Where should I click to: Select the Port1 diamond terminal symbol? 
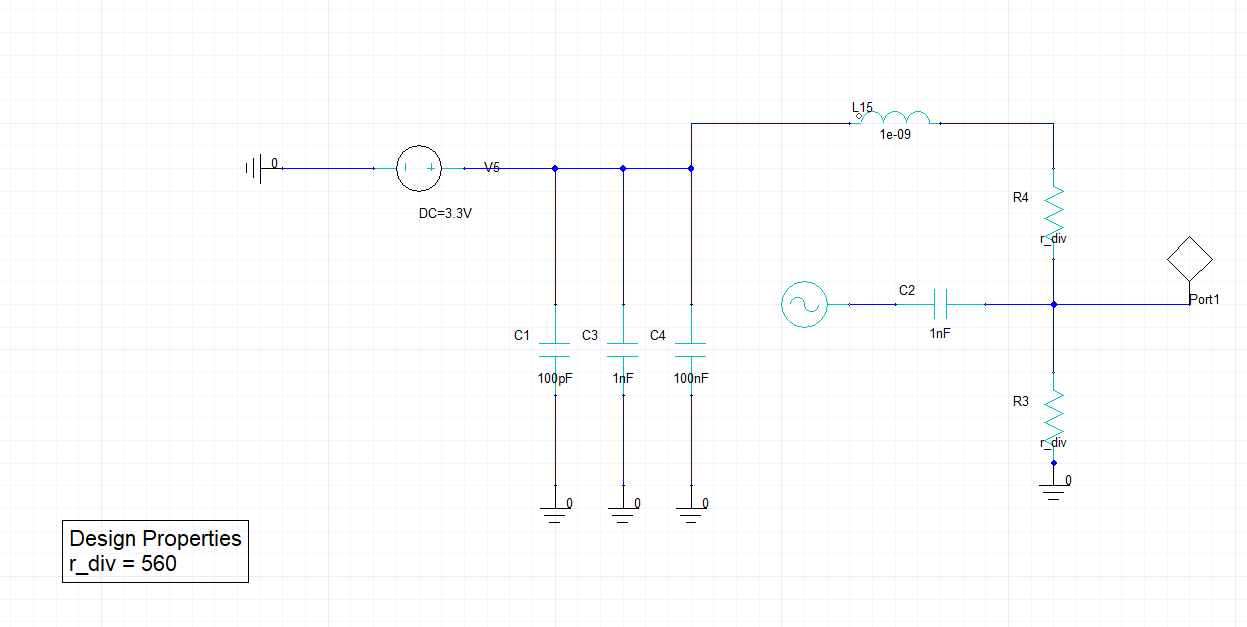pyautogui.click(x=1190, y=260)
